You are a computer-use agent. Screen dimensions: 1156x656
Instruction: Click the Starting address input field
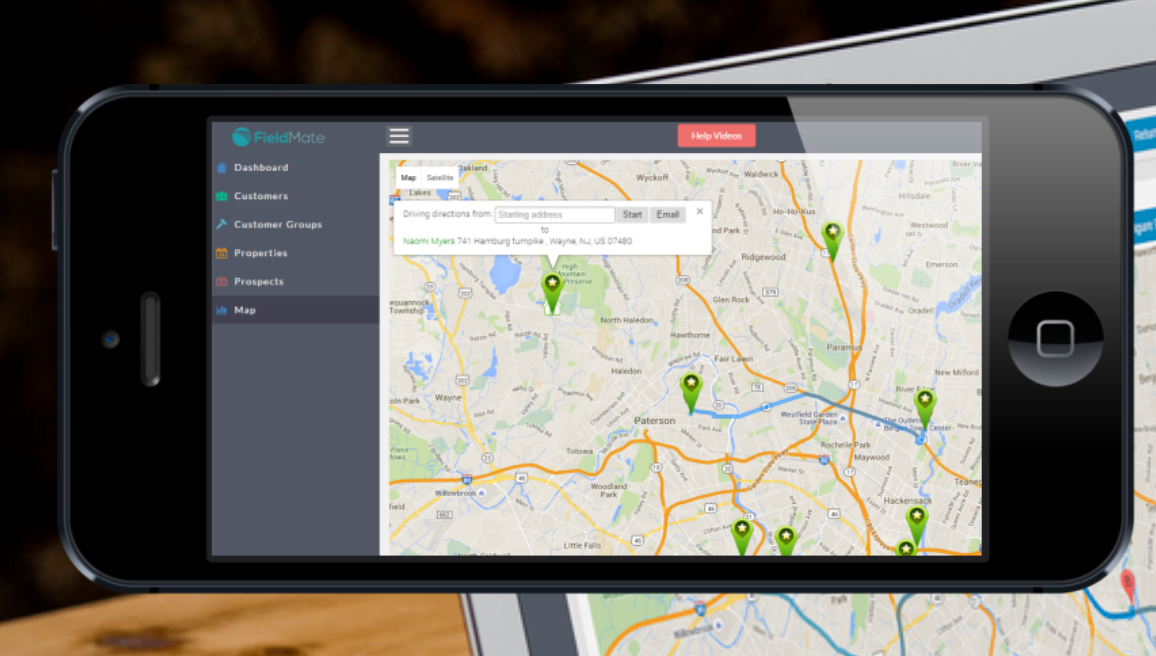pyautogui.click(x=556, y=214)
